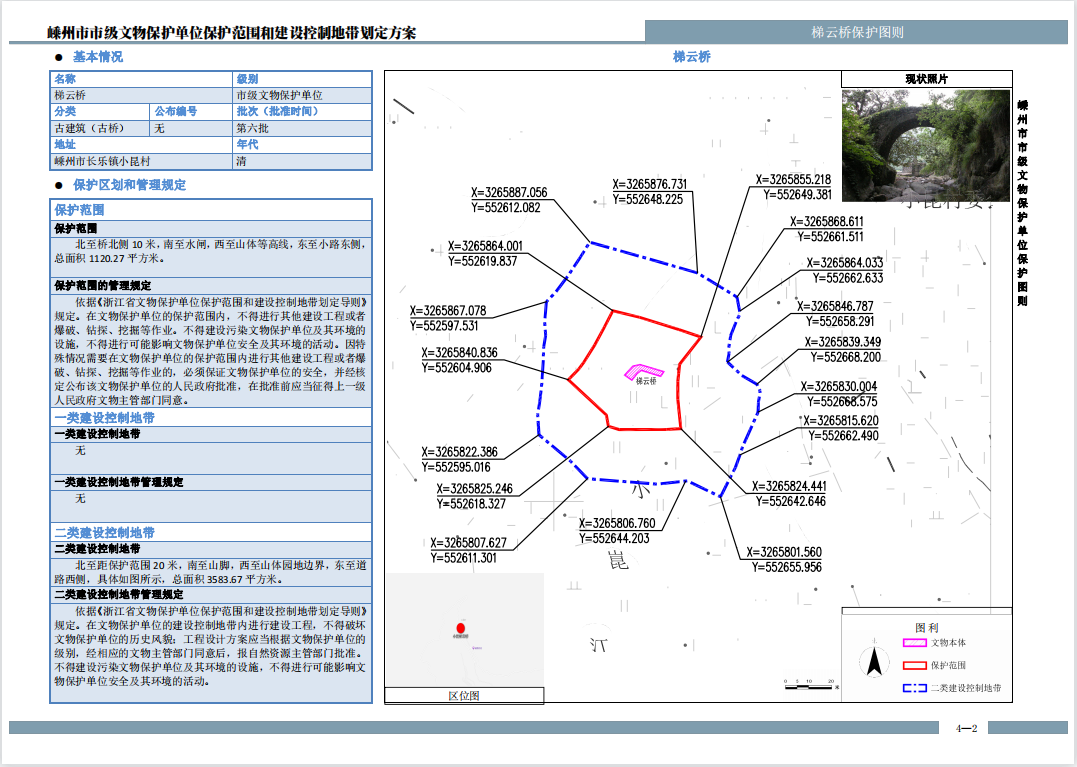Select the blue dashed 二类建设控制地带 legend swatch
The image size is (1077, 767).
point(914,688)
